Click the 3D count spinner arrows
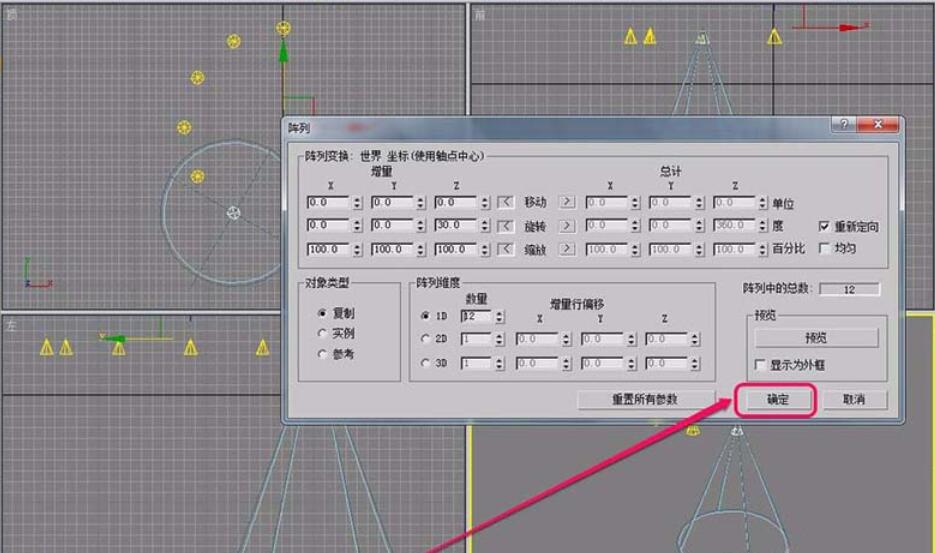 click(x=500, y=363)
